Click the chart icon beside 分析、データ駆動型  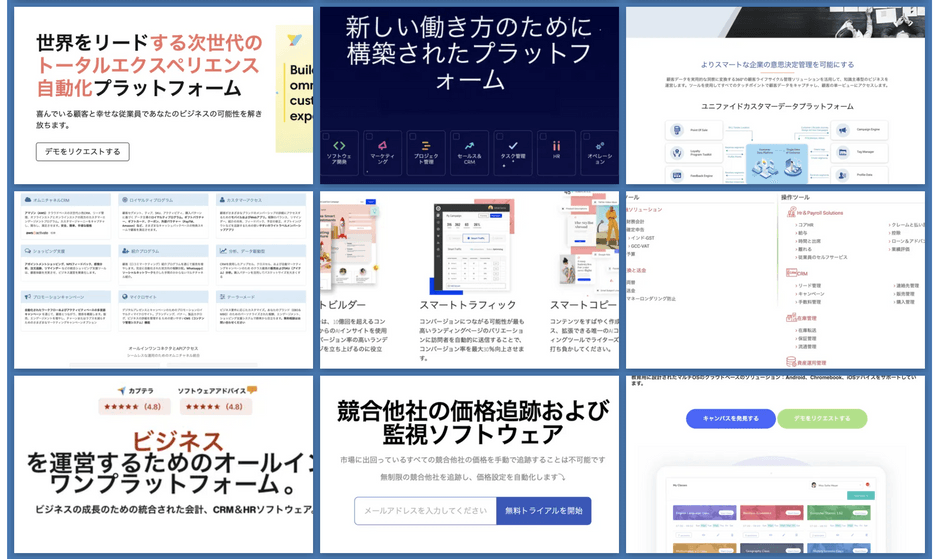[x=222, y=251]
